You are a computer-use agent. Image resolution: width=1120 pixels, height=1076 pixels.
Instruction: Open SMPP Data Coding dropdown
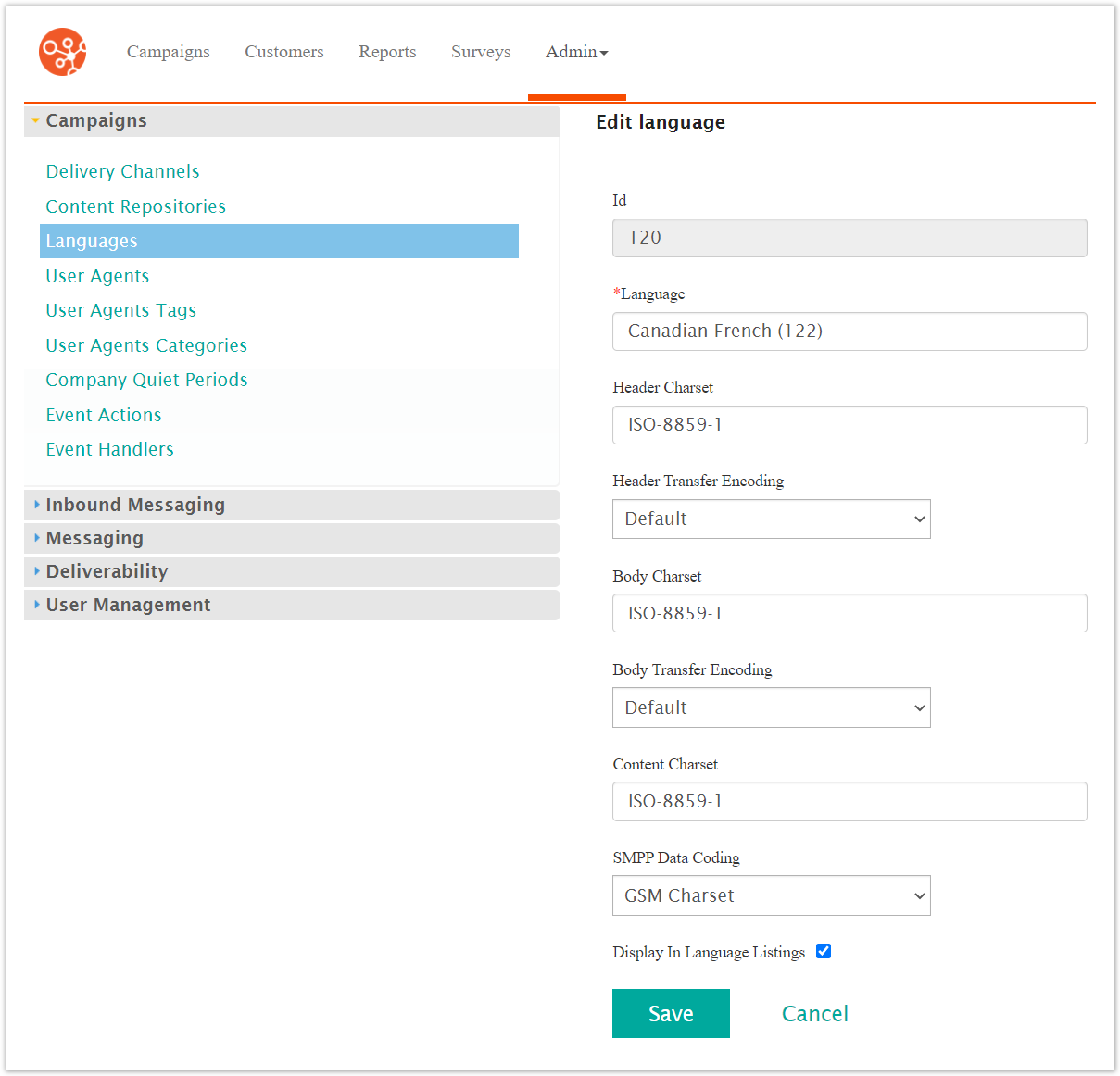click(771, 895)
